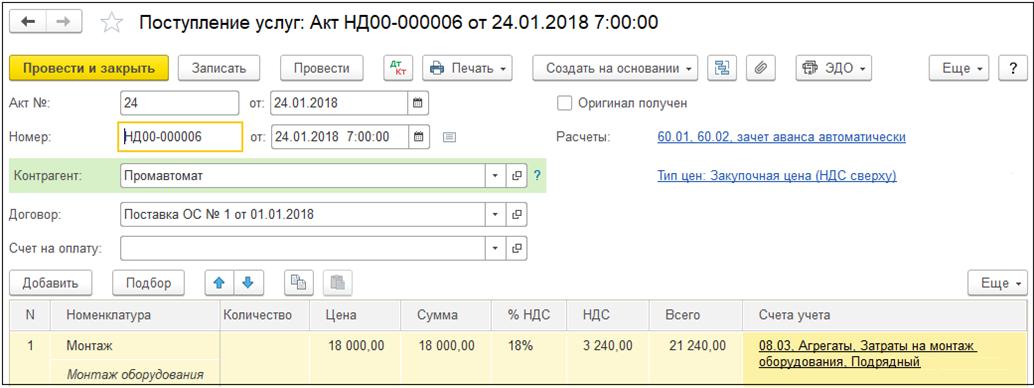Viewport: 1034px width, 388px height.
Task: Click the back navigation arrow
Action: 28,22
